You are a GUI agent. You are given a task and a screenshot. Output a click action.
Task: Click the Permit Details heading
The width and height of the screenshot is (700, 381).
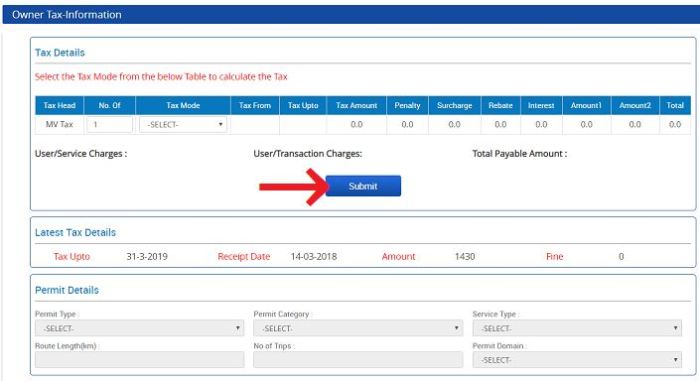(x=67, y=290)
